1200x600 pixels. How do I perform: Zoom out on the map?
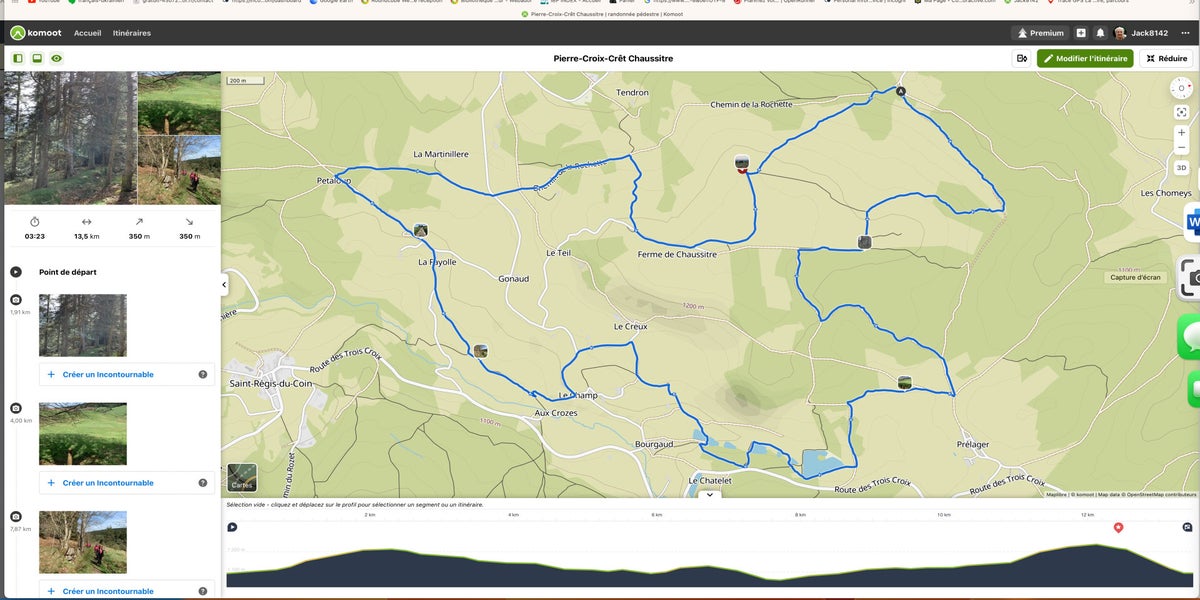1181,147
